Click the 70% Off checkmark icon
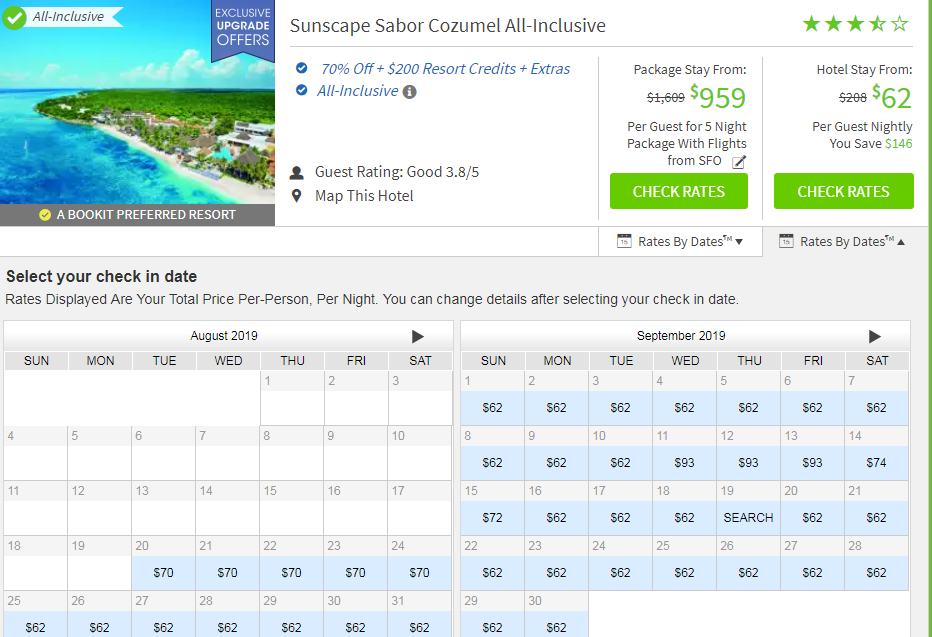Image resolution: width=932 pixels, height=637 pixels. (x=302, y=68)
